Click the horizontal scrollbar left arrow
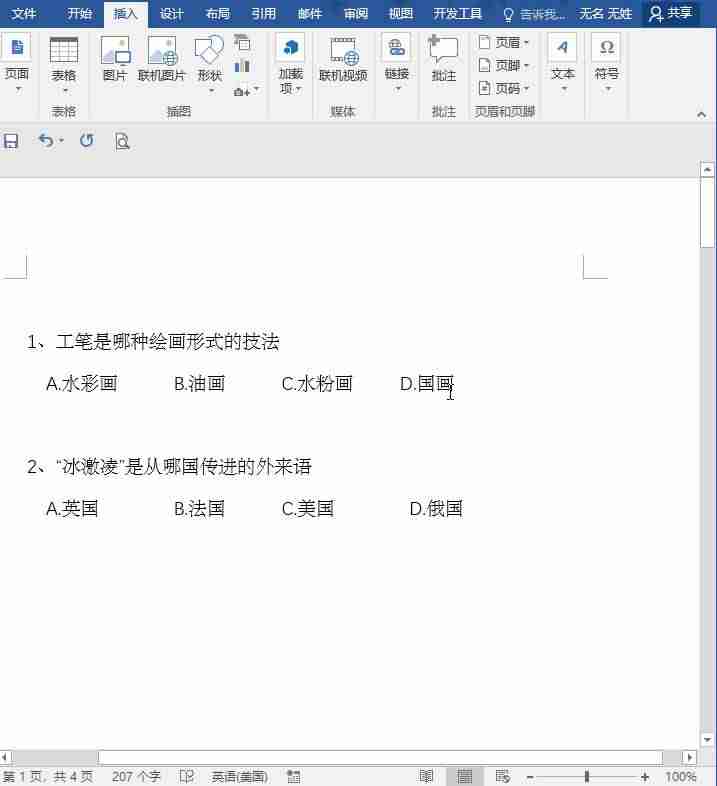Viewport: 717px width, 786px height. pyautogui.click(x=5, y=757)
